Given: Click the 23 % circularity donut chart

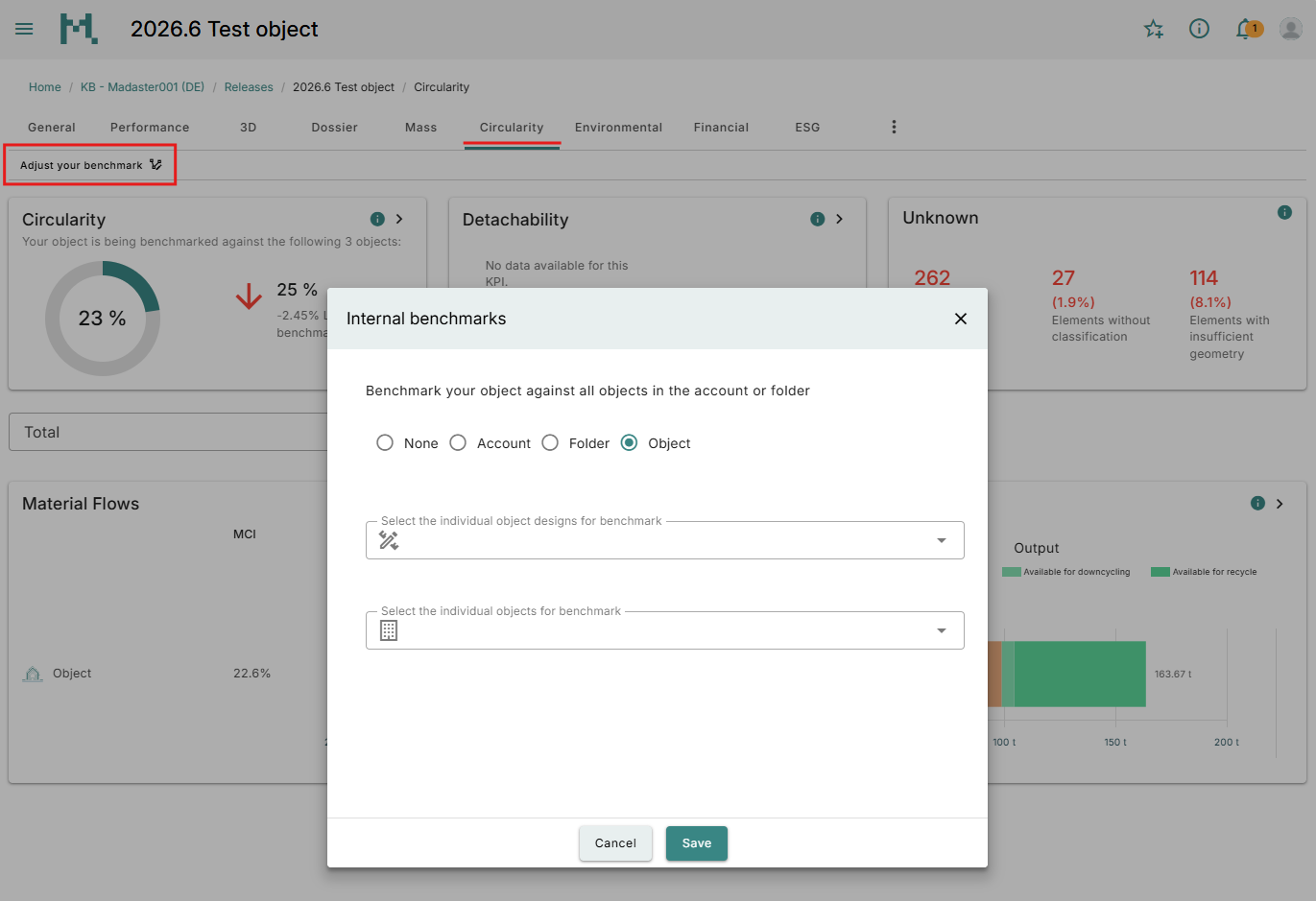Looking at the screenshot, I should pos(103,319).
